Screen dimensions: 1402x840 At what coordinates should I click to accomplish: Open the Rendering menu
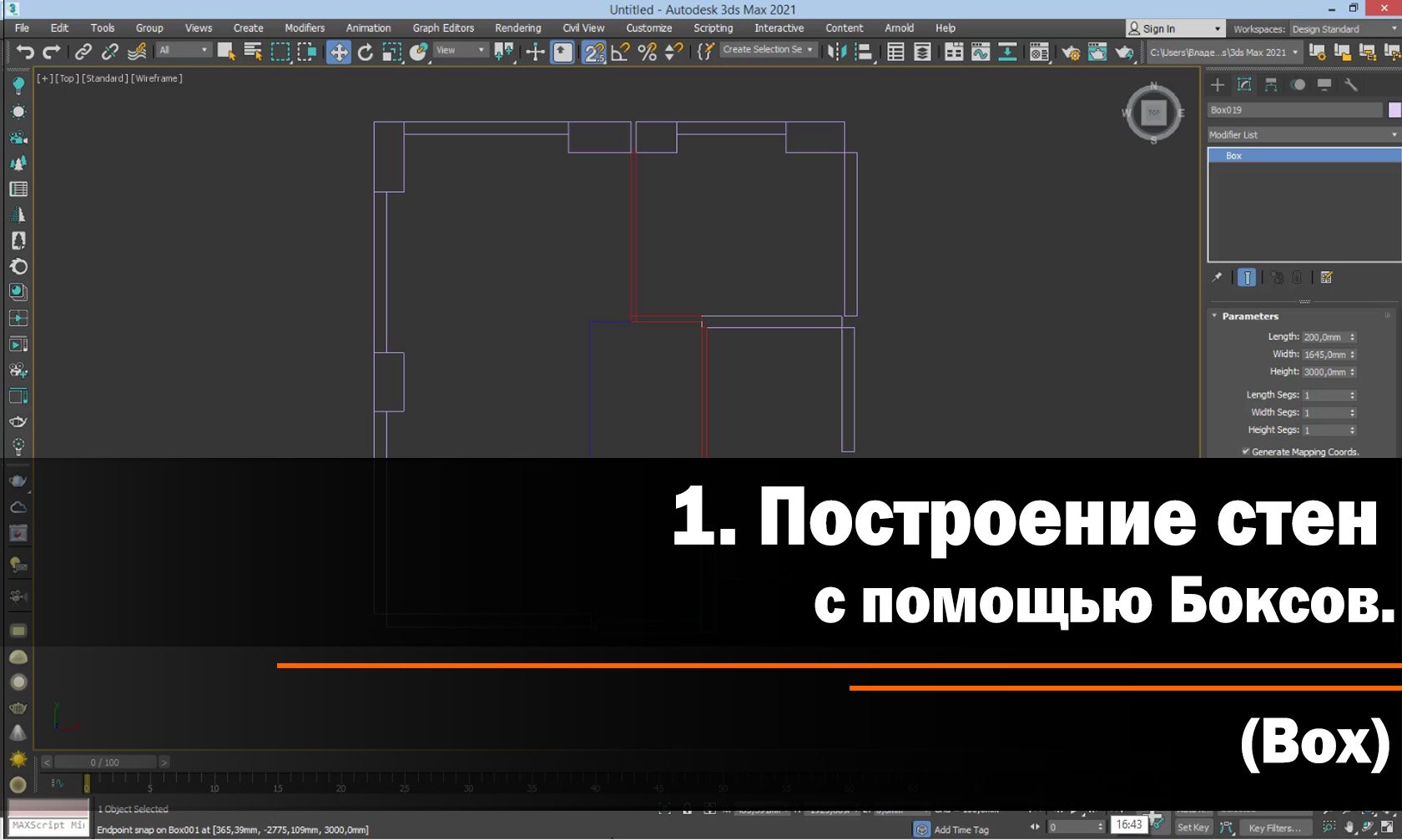tap(517, 28)
